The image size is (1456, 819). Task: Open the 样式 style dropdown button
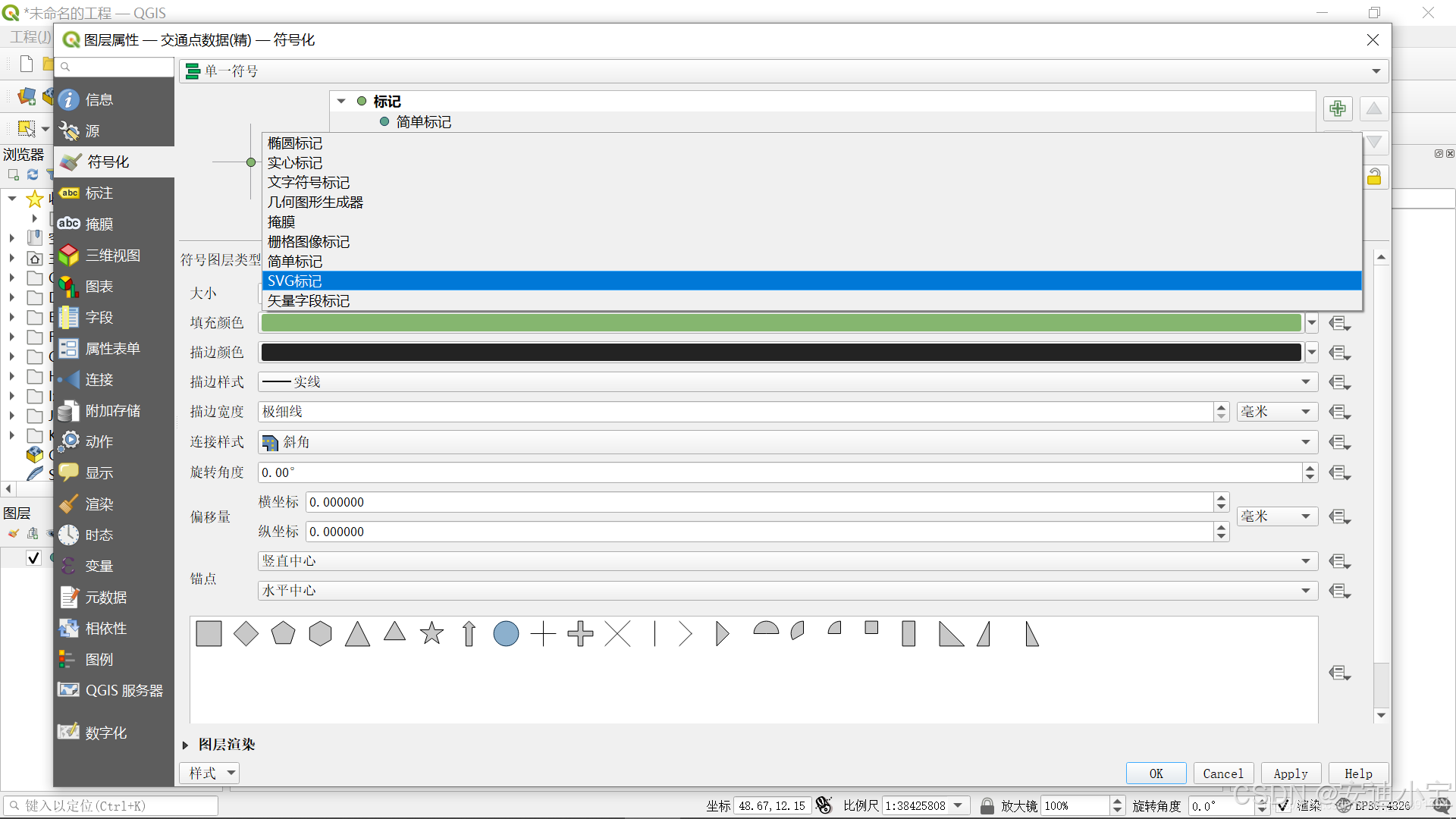click(210, 773)
